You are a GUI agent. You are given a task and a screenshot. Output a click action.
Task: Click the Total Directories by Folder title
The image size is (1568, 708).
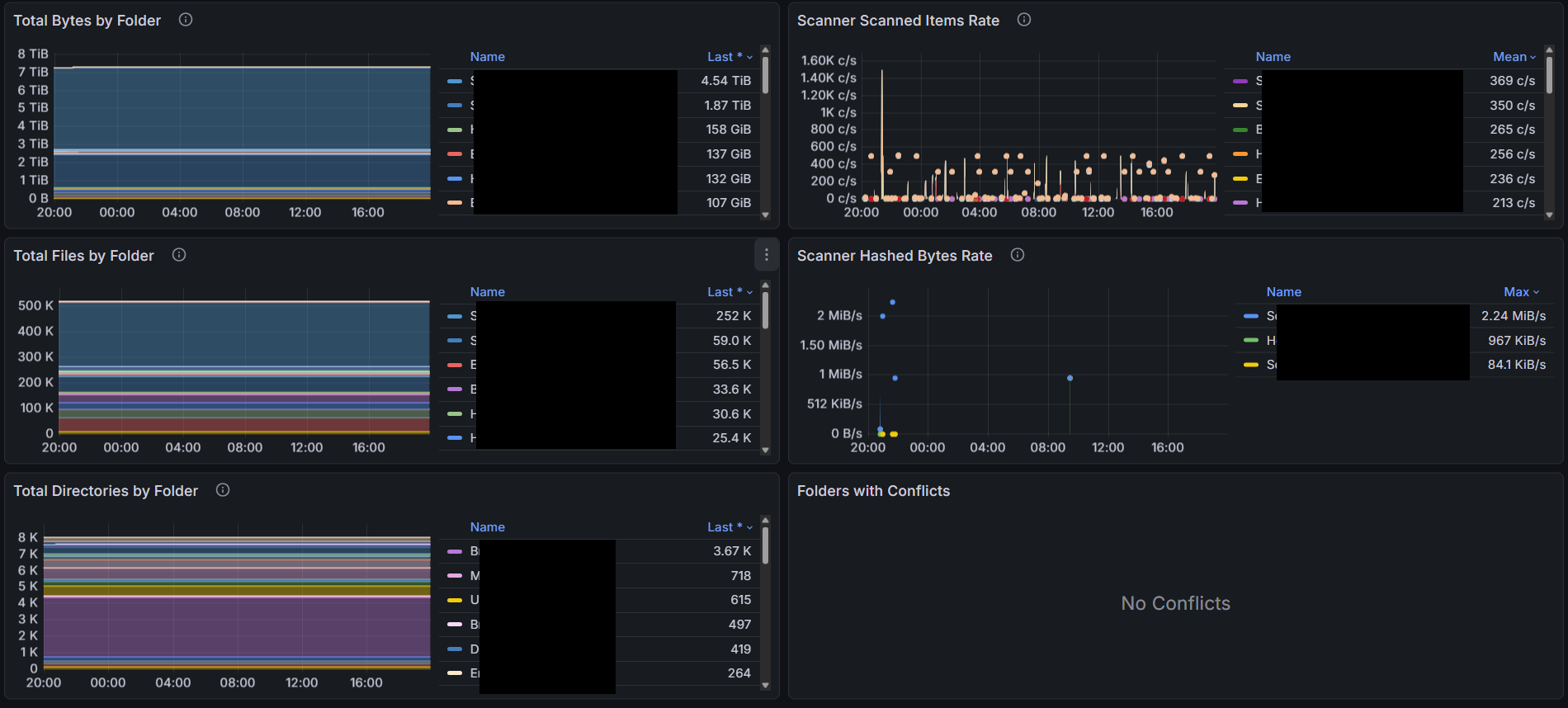click(106, 491)
